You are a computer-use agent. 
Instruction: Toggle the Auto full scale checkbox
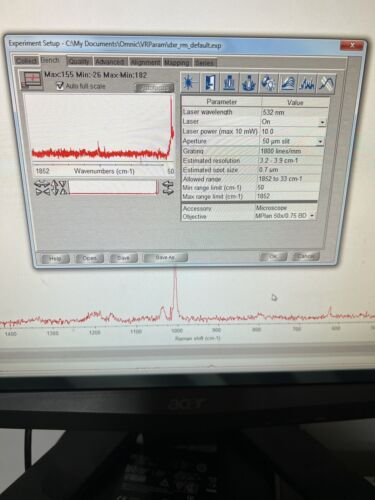(x=60, y=86)
